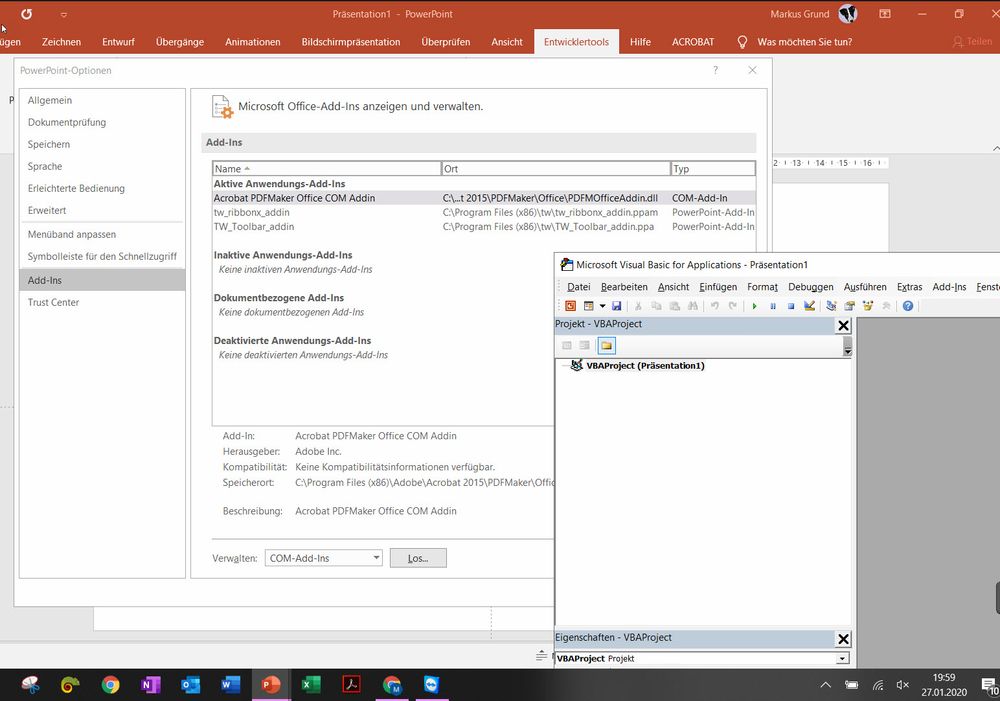Click the help question mark in PowerPoint-Optionen dialog
The height and width of the screenshot is (701, 1000).
tap(716, 70)
